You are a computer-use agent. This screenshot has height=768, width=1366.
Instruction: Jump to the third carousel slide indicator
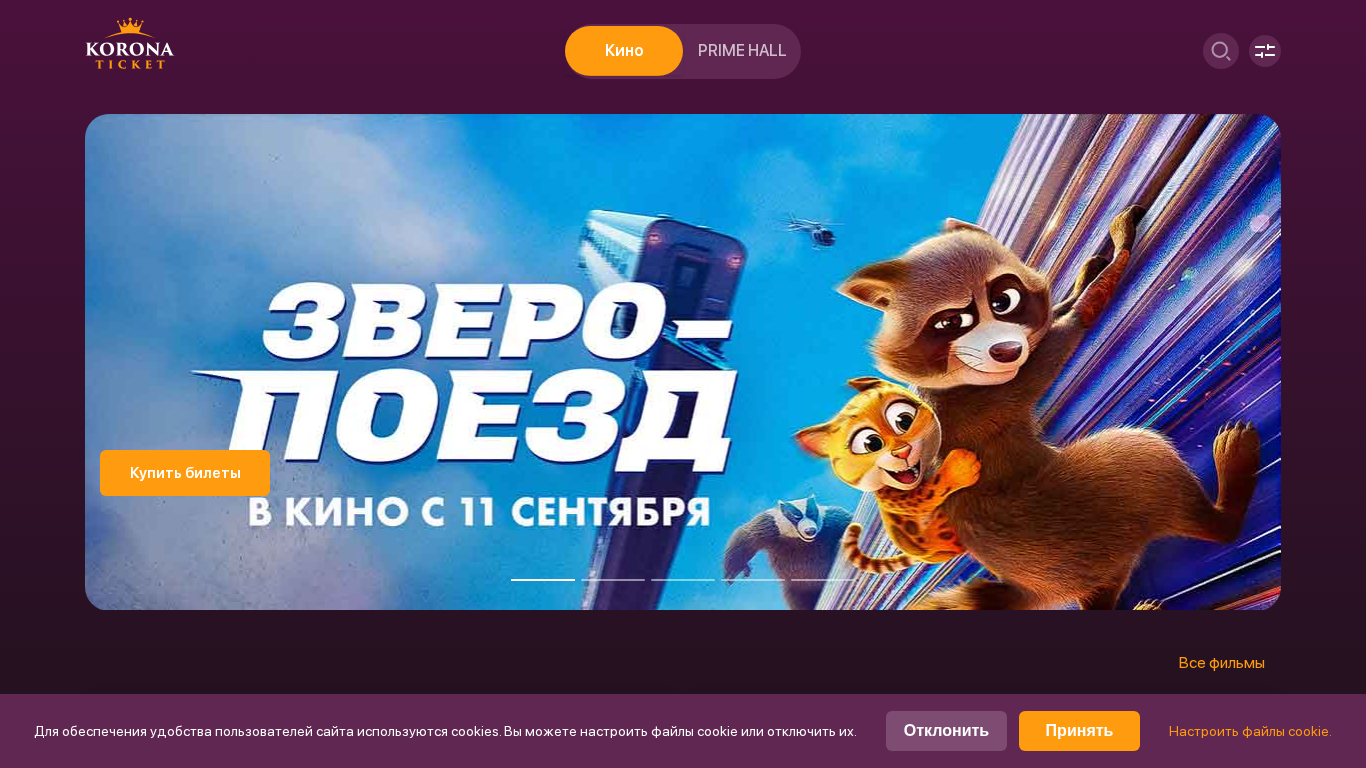coord(683,579)
